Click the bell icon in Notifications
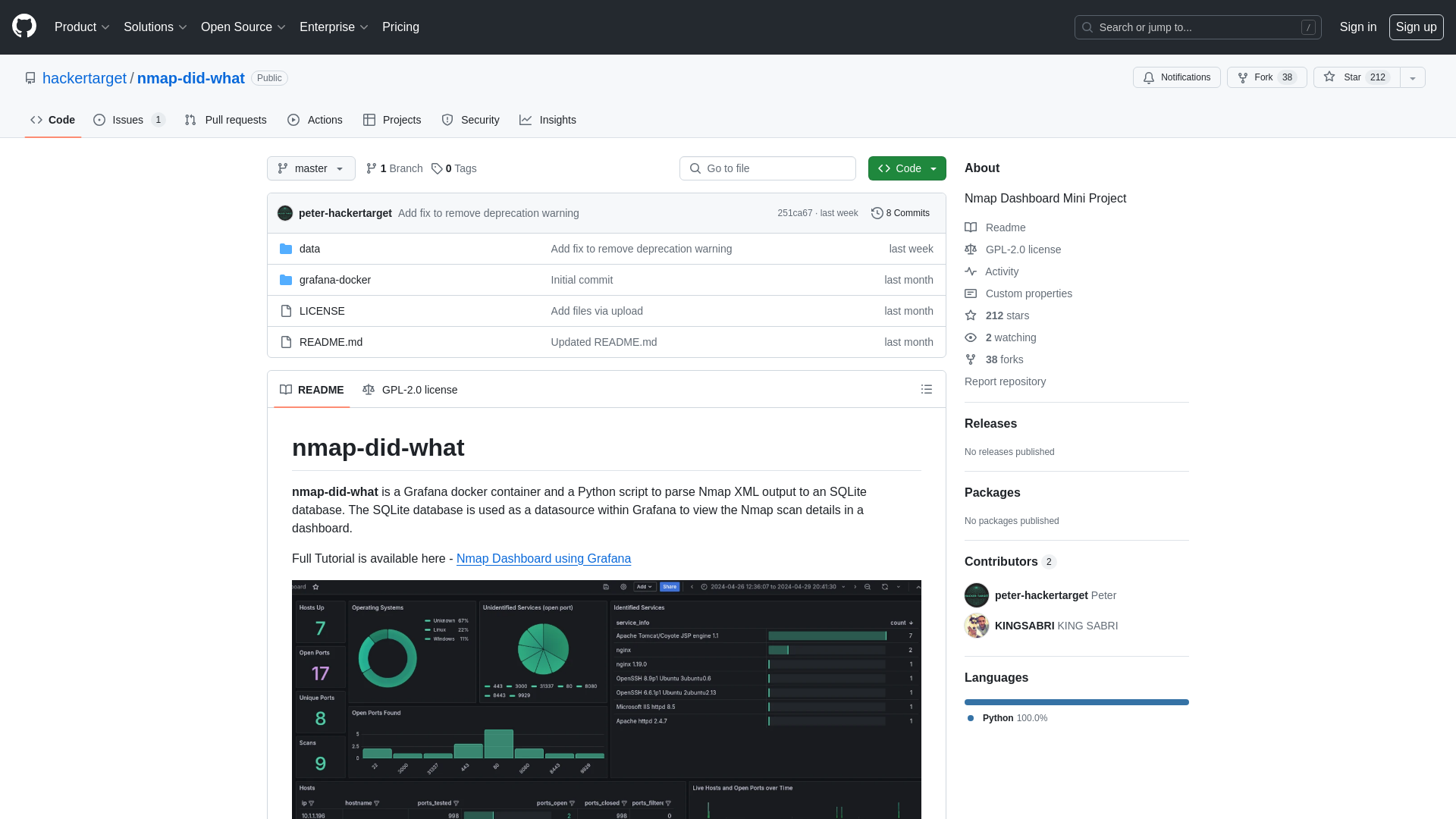Screen dimensions: 1456x819 1149,77
